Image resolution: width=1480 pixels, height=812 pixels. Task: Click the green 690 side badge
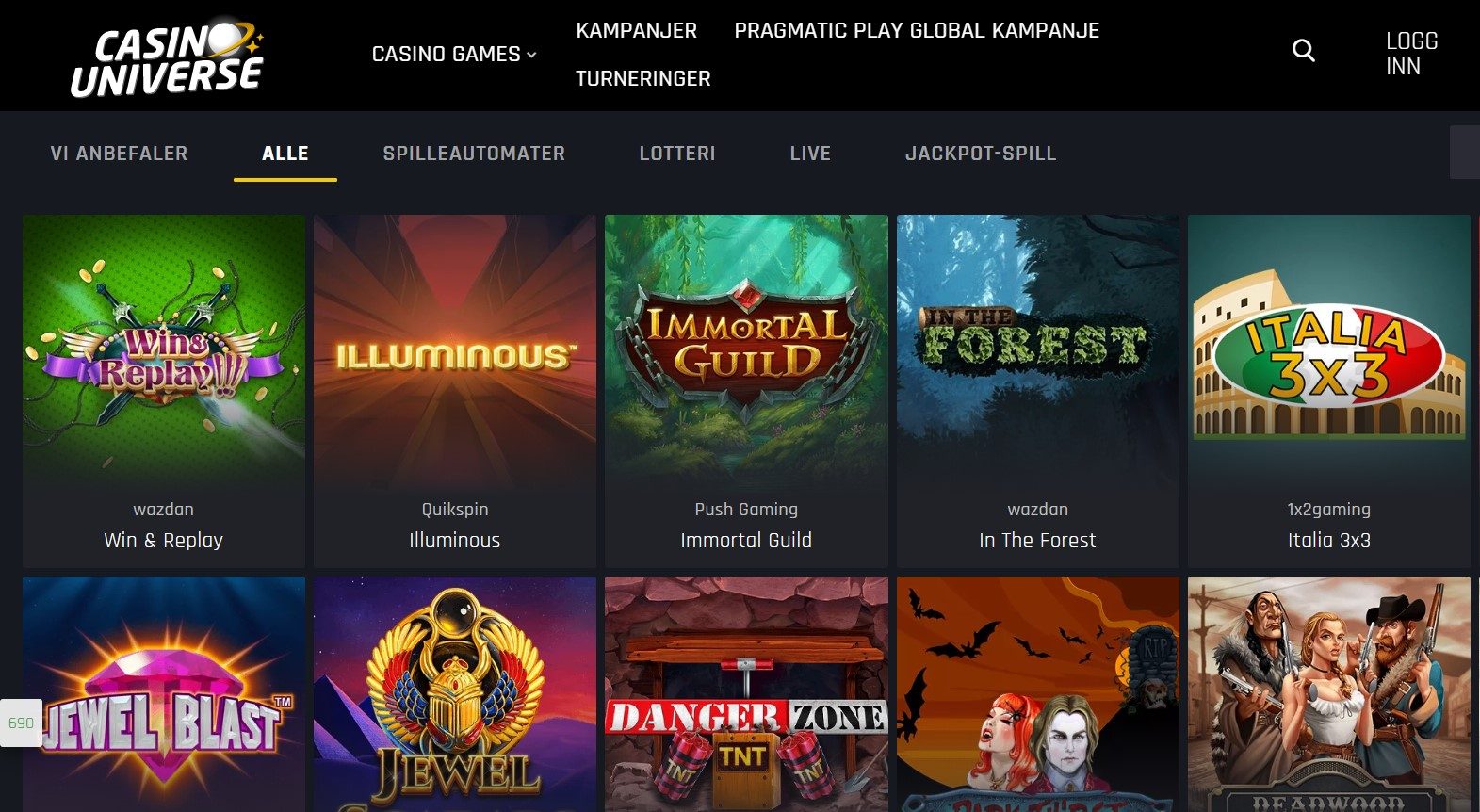21,723
